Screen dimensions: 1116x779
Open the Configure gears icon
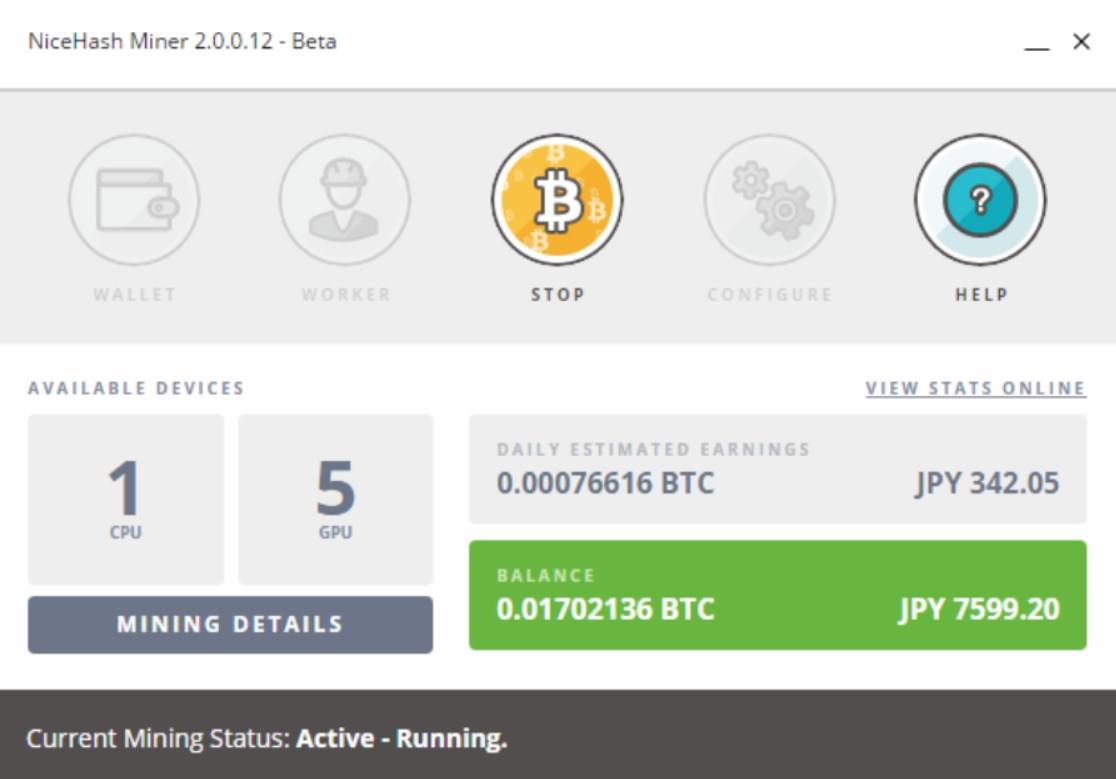pyautogui.click(x=769, y=200)
